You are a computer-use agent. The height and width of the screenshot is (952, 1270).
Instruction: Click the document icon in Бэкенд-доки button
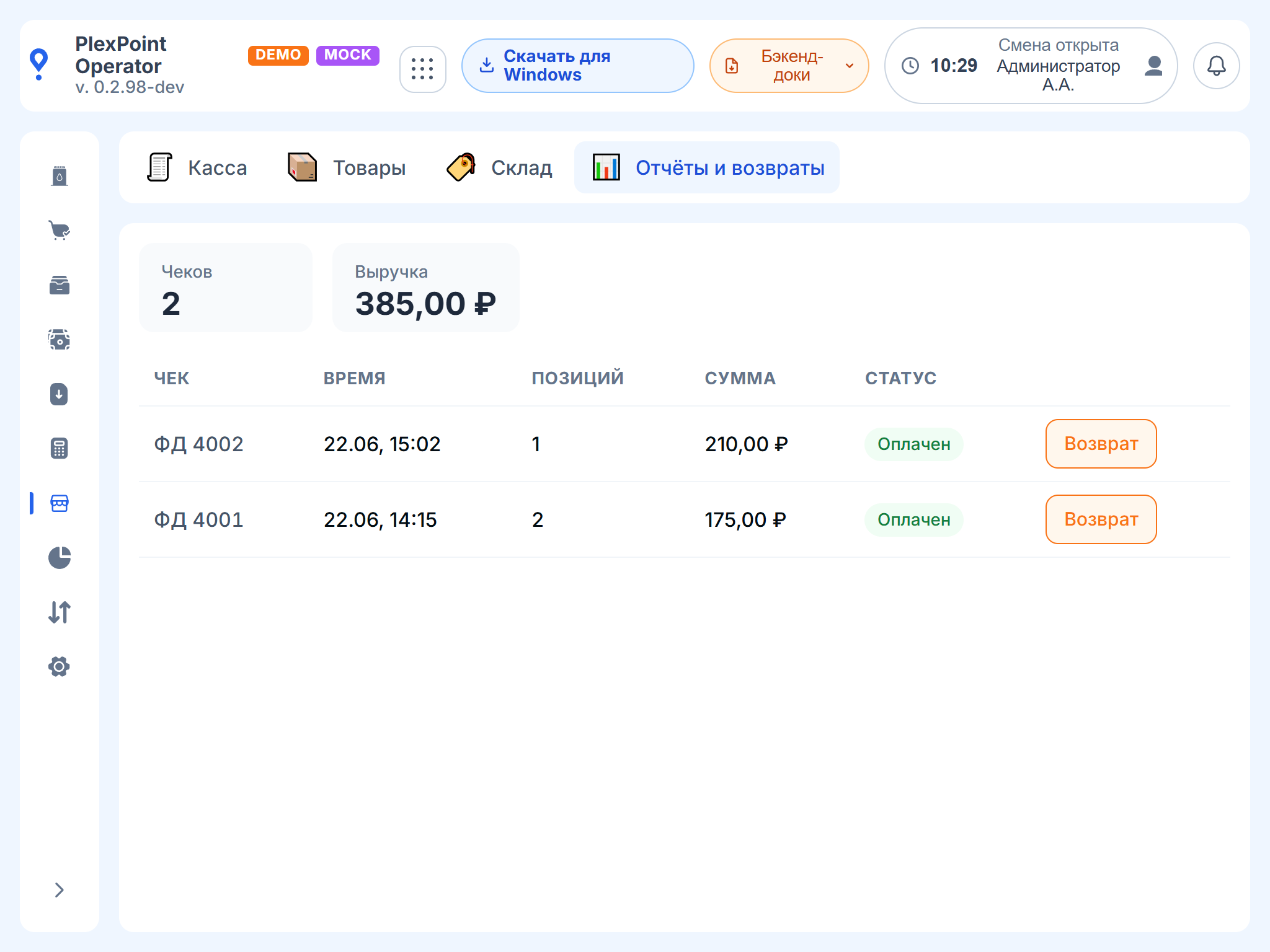(x=732, y=66)
